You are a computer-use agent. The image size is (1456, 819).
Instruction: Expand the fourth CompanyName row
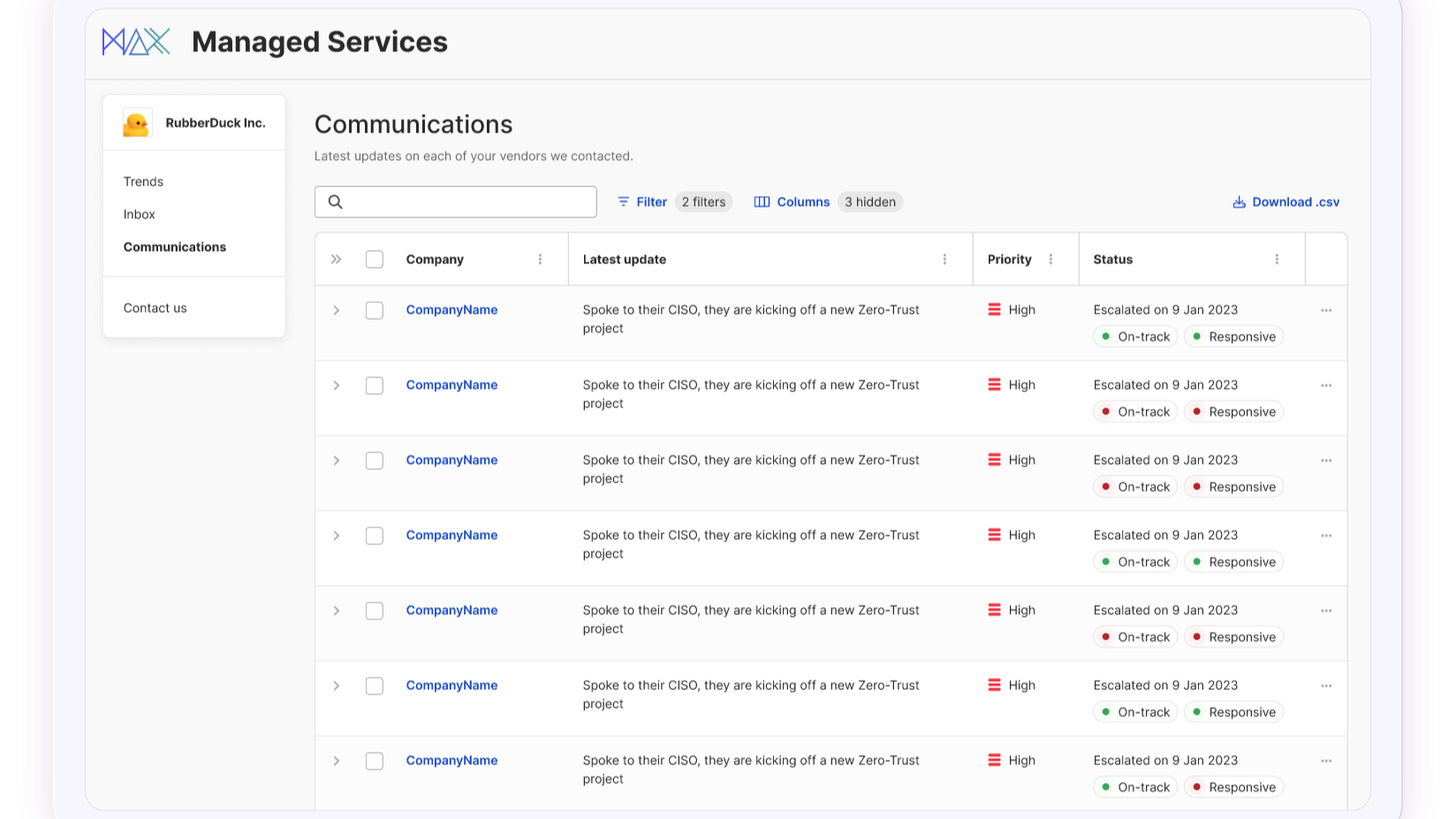(x=336, y=536)
